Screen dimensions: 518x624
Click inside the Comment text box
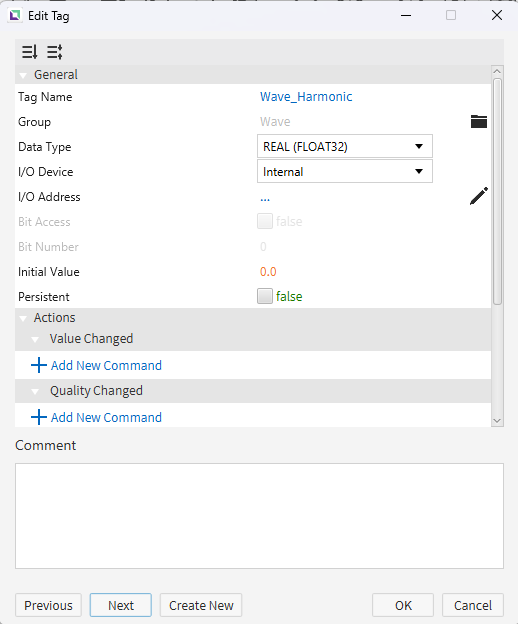click(x=259, y=516)
